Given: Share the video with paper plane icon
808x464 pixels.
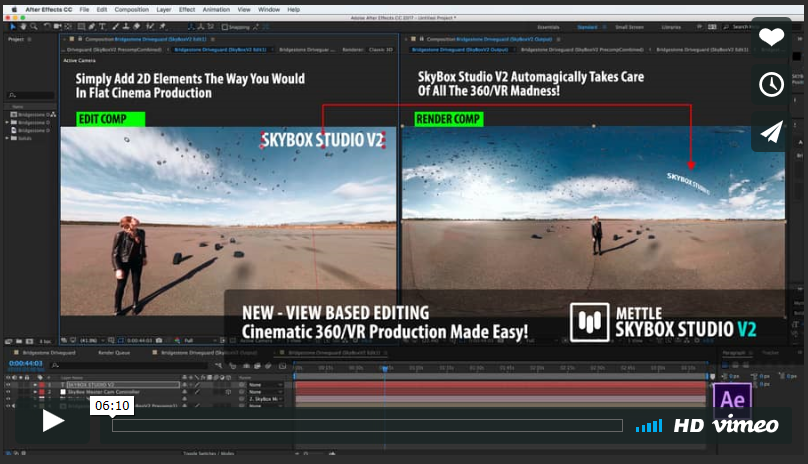Looking at the screenshot, I should pyautogui.click(x=771, y=131).
